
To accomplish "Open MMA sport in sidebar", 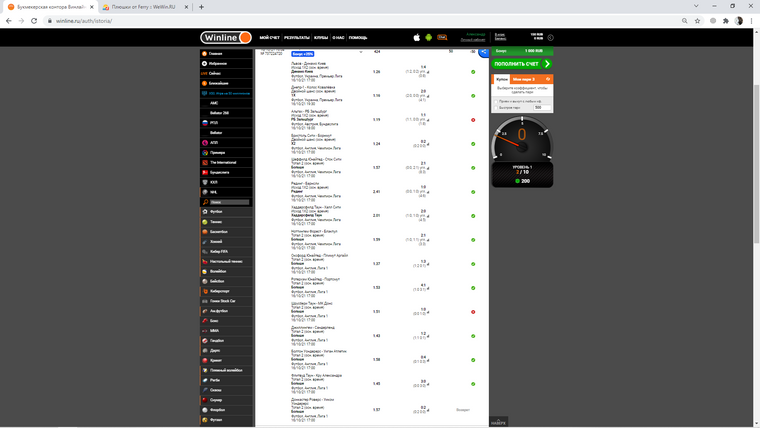I will (226, 331).
